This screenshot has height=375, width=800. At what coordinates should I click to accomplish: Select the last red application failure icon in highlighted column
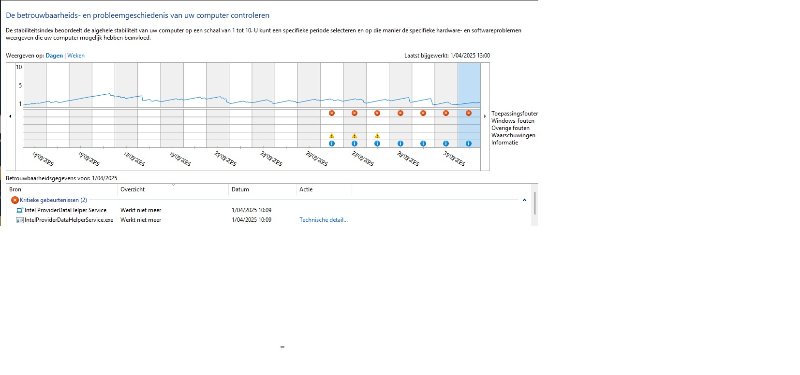pos(468,113)
